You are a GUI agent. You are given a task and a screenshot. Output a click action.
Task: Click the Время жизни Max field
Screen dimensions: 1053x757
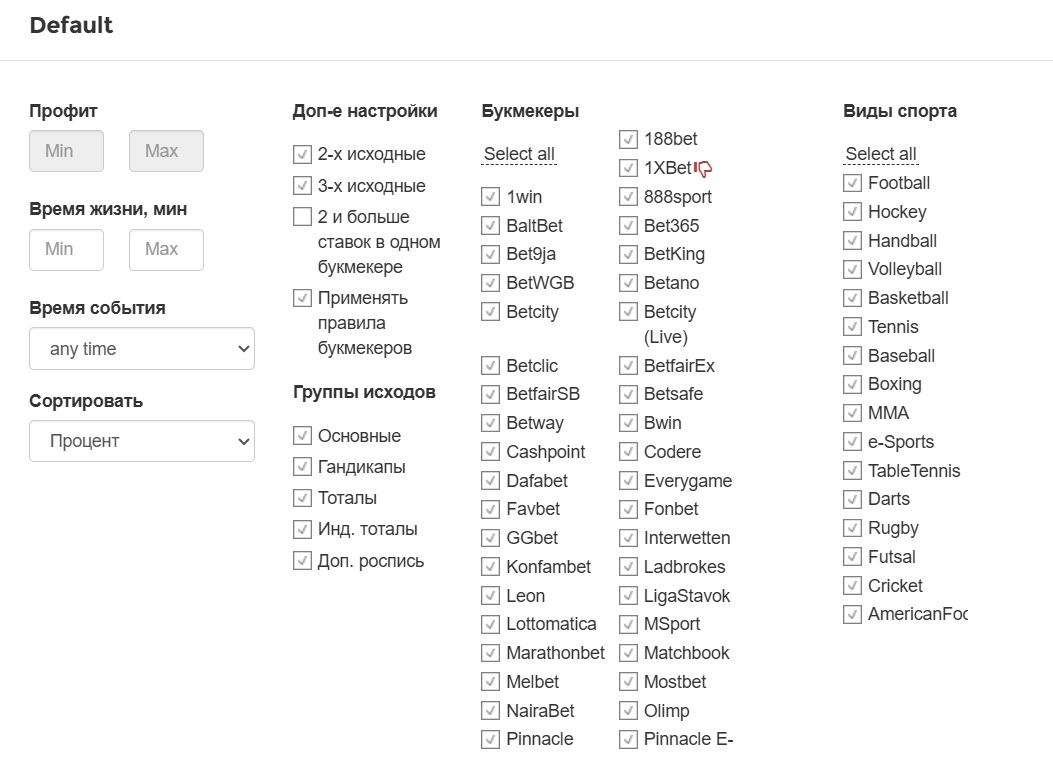pyautogui.click(x=166, y=249)
